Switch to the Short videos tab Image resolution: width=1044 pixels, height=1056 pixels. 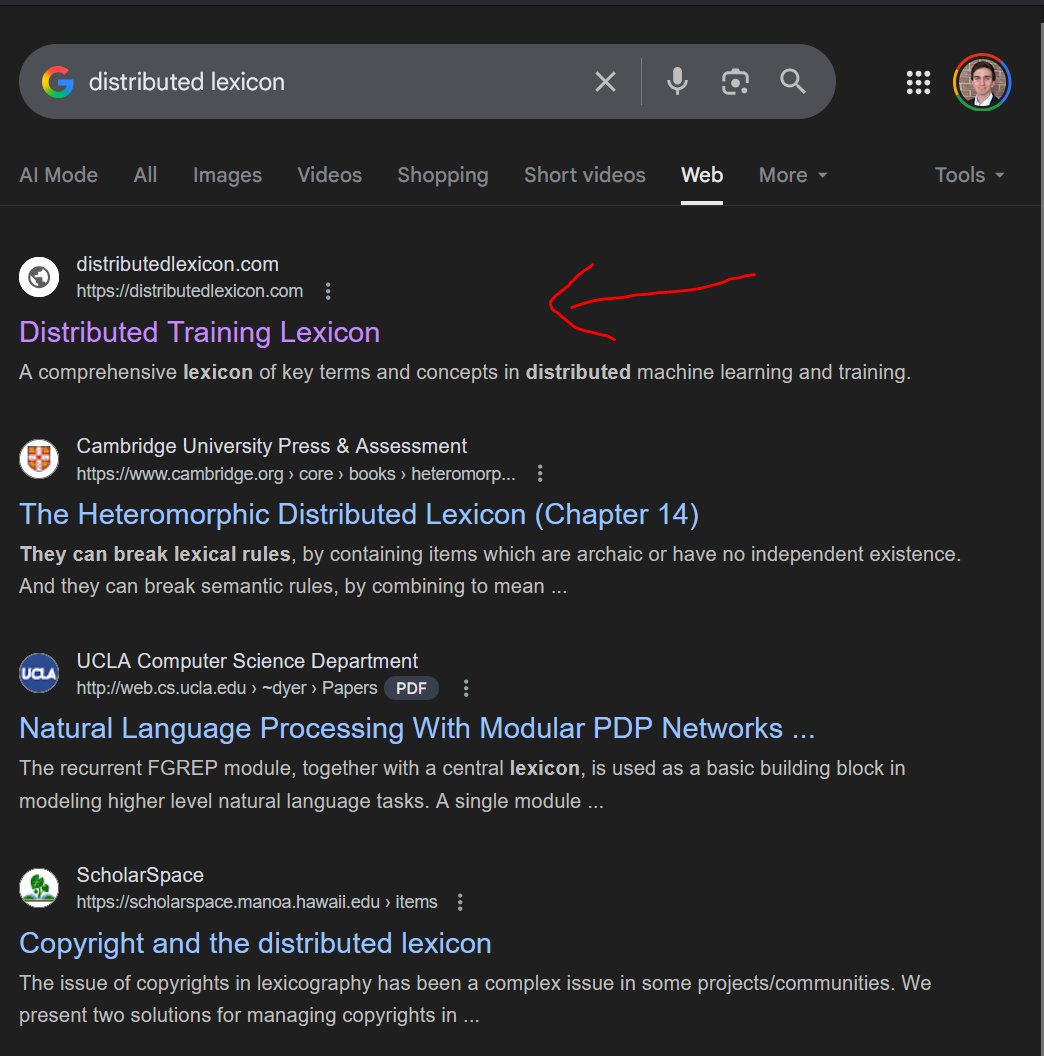pos(585,175)
